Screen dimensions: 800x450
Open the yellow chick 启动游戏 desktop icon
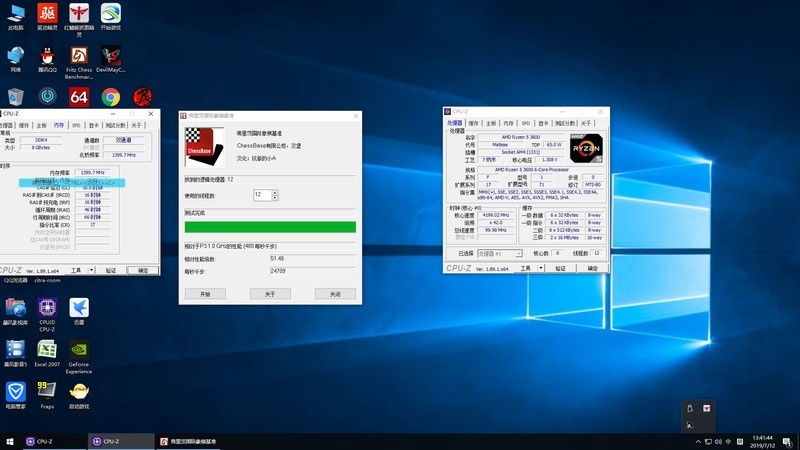point(79,396)
